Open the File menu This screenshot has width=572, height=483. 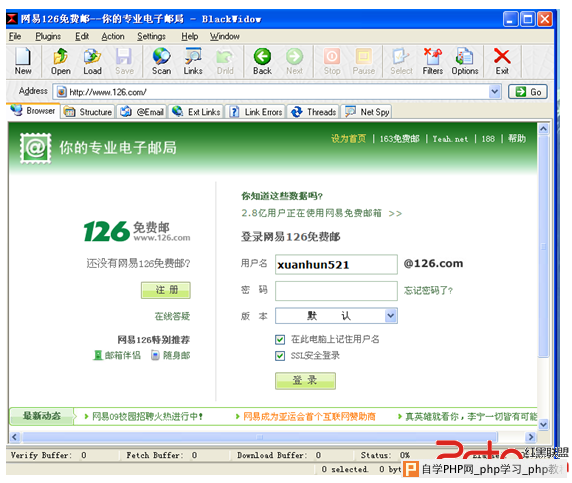point(15,36)
